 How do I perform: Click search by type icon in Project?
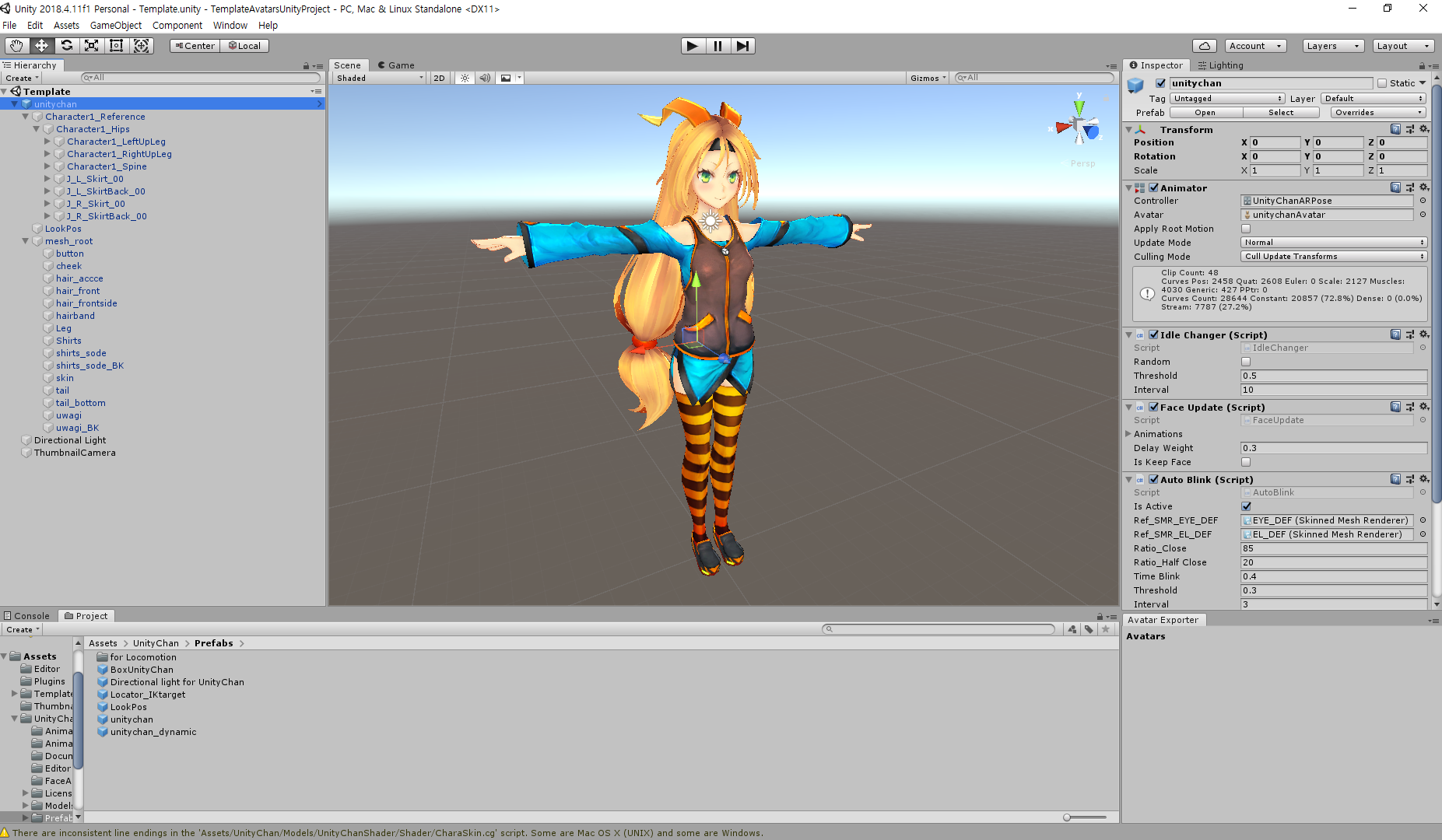1072,629
